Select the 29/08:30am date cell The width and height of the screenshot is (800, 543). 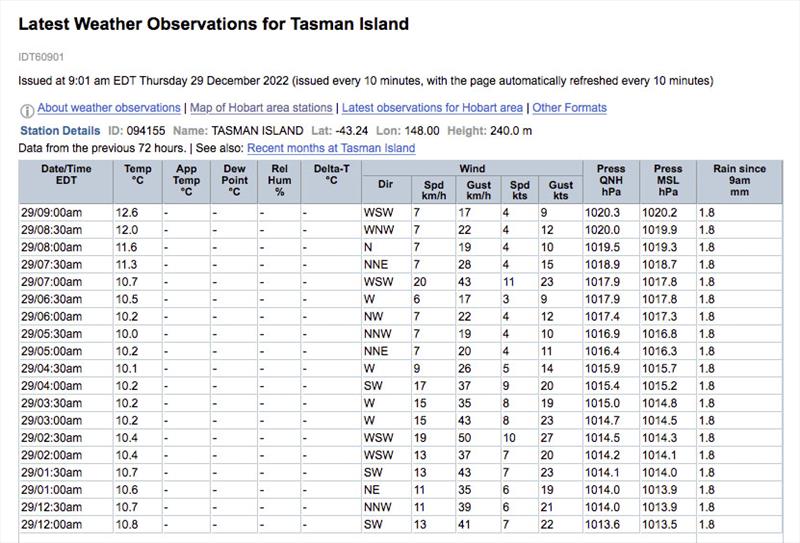(66, 230)
